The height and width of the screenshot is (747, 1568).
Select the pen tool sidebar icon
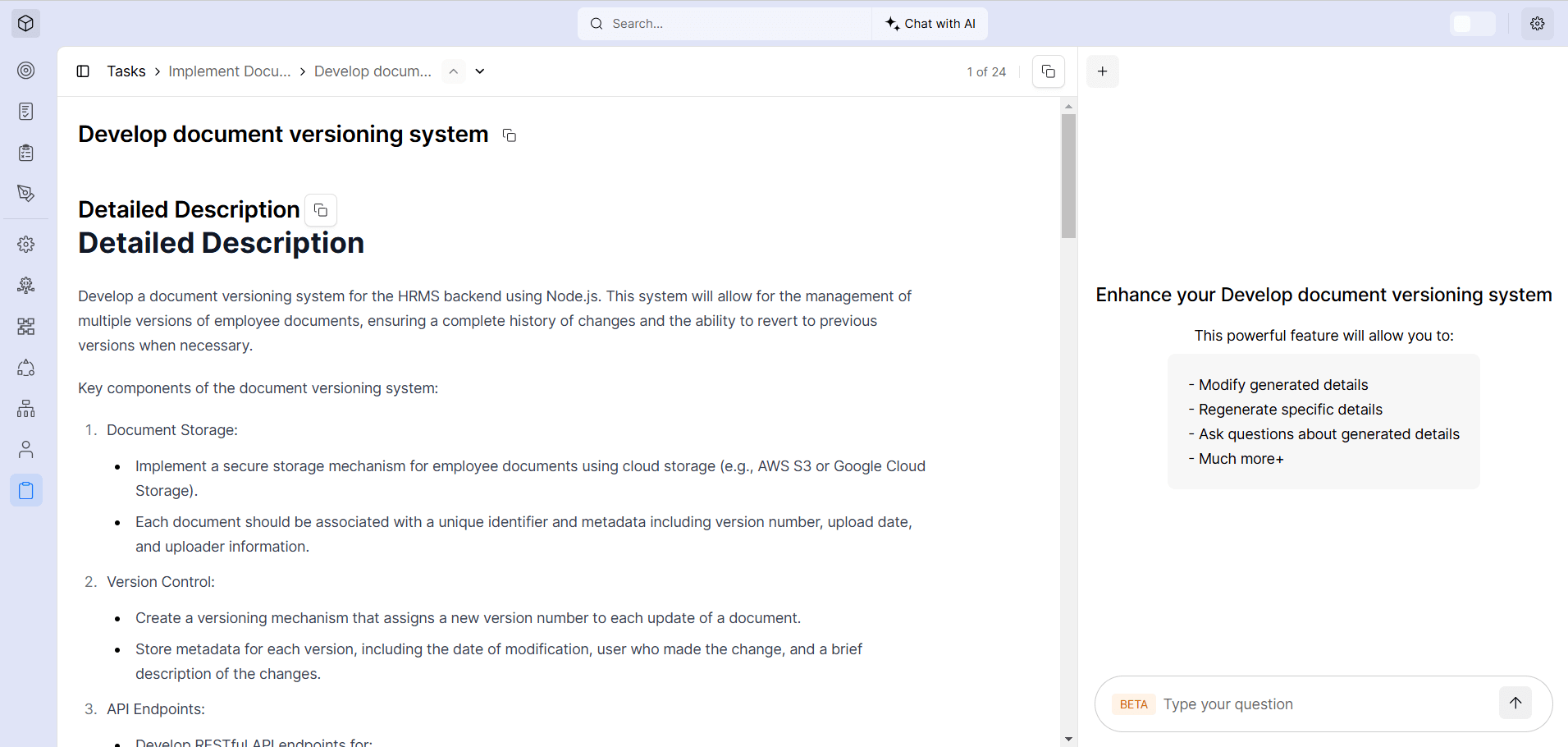click(x=26, y=194)
